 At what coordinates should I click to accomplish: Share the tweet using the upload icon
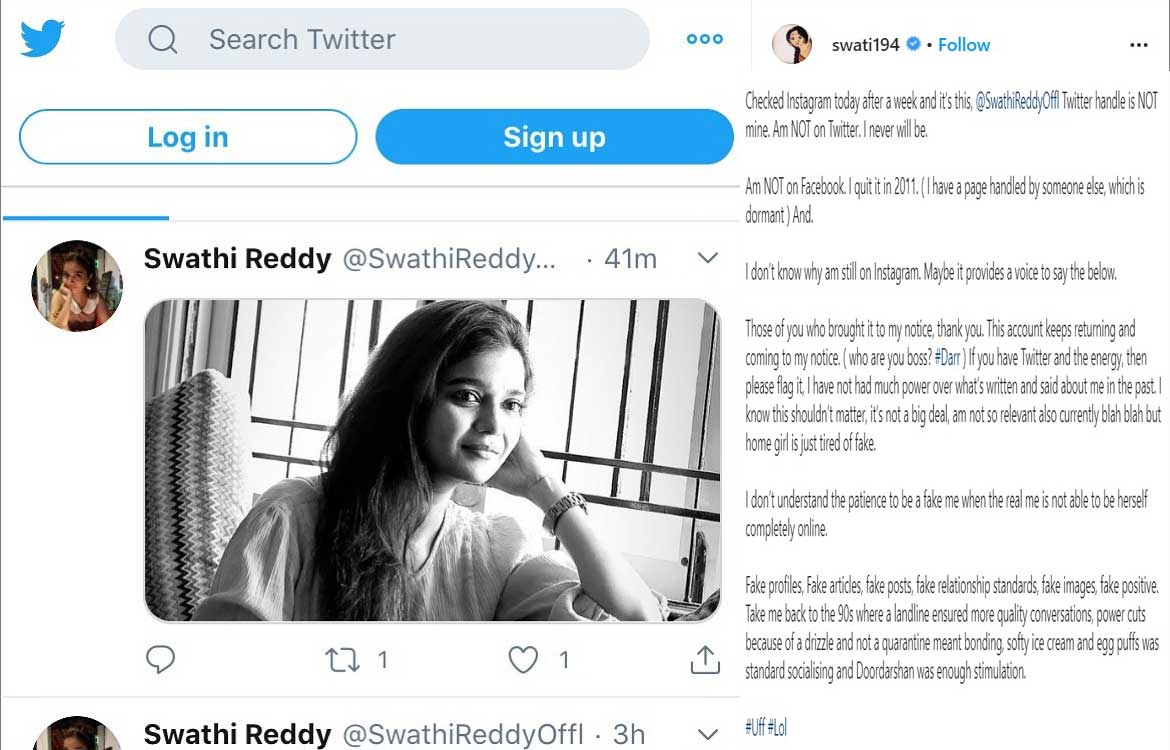[x=705, y=659]
